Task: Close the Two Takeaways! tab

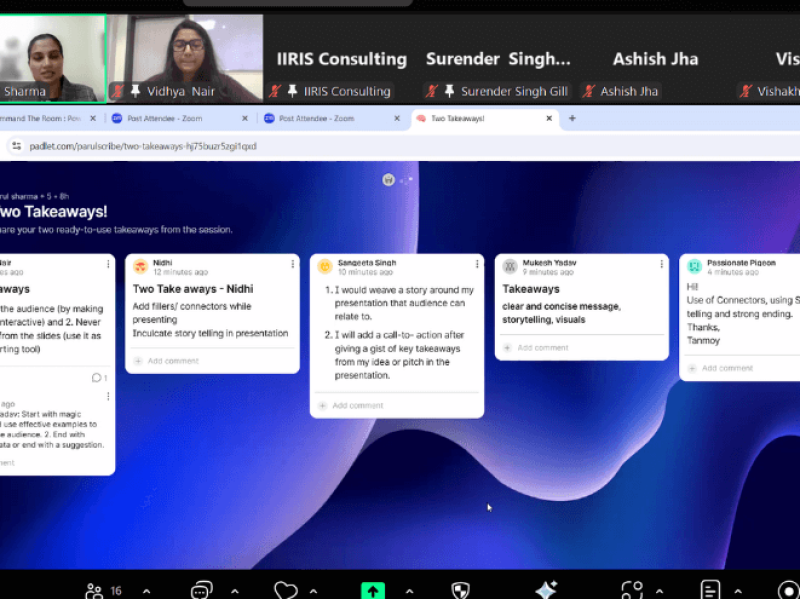Action: (x=549, y=118)
